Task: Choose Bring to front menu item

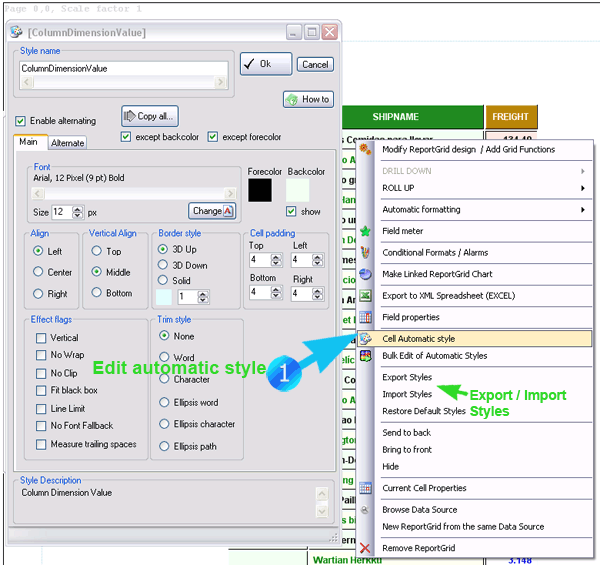Action: coord(407,449)
